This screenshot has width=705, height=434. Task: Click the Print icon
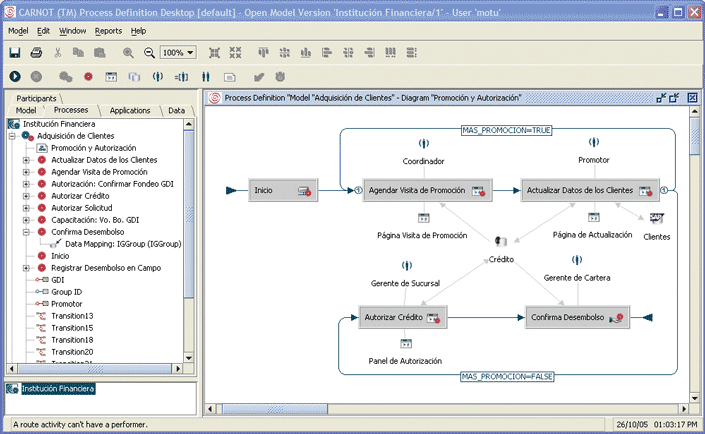pyautogui.click(x=36, y=52)
